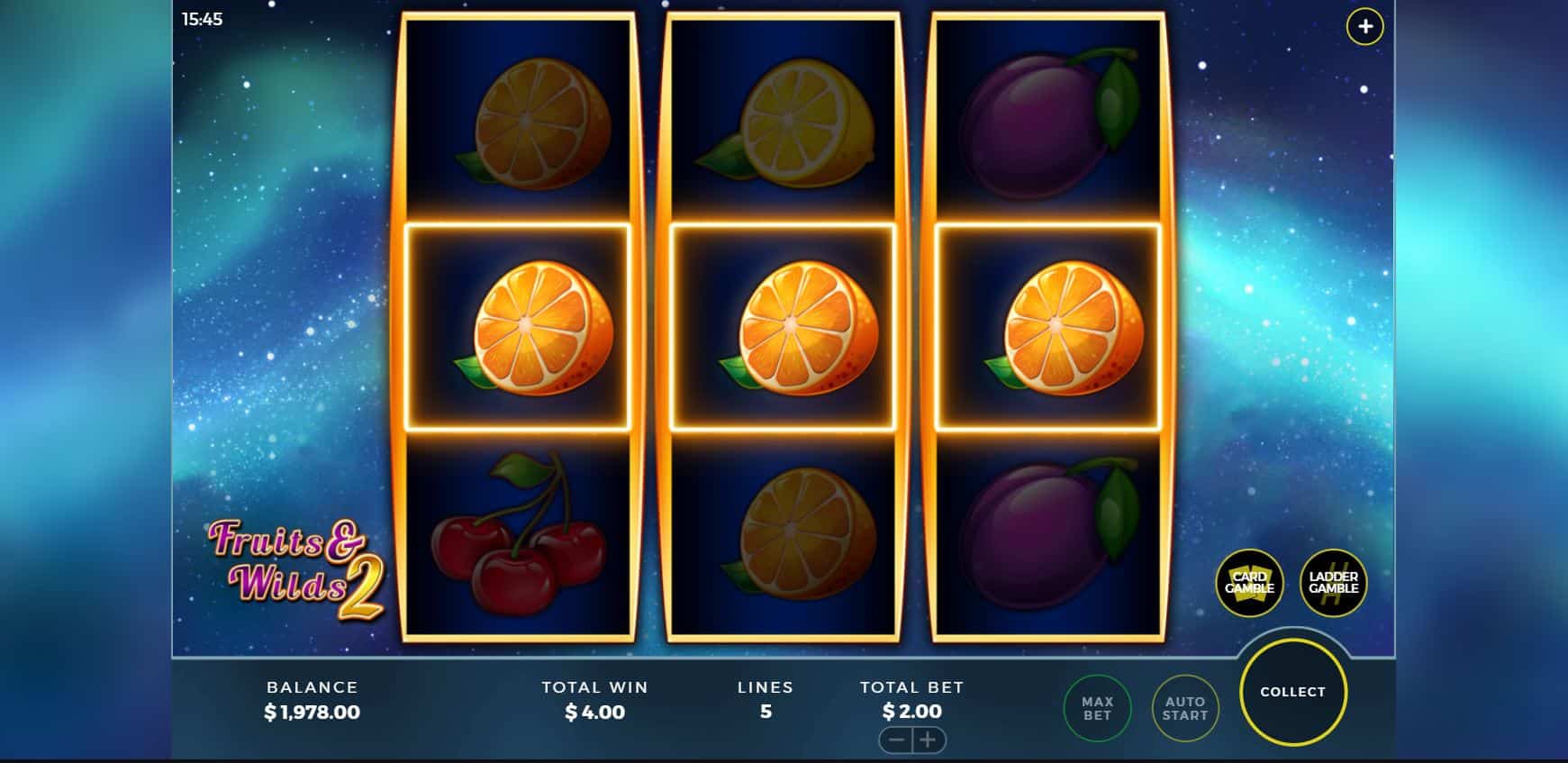Click the top plum symbol on third reel
Screen dimensions: 1568x763
tap(1049, 123)
